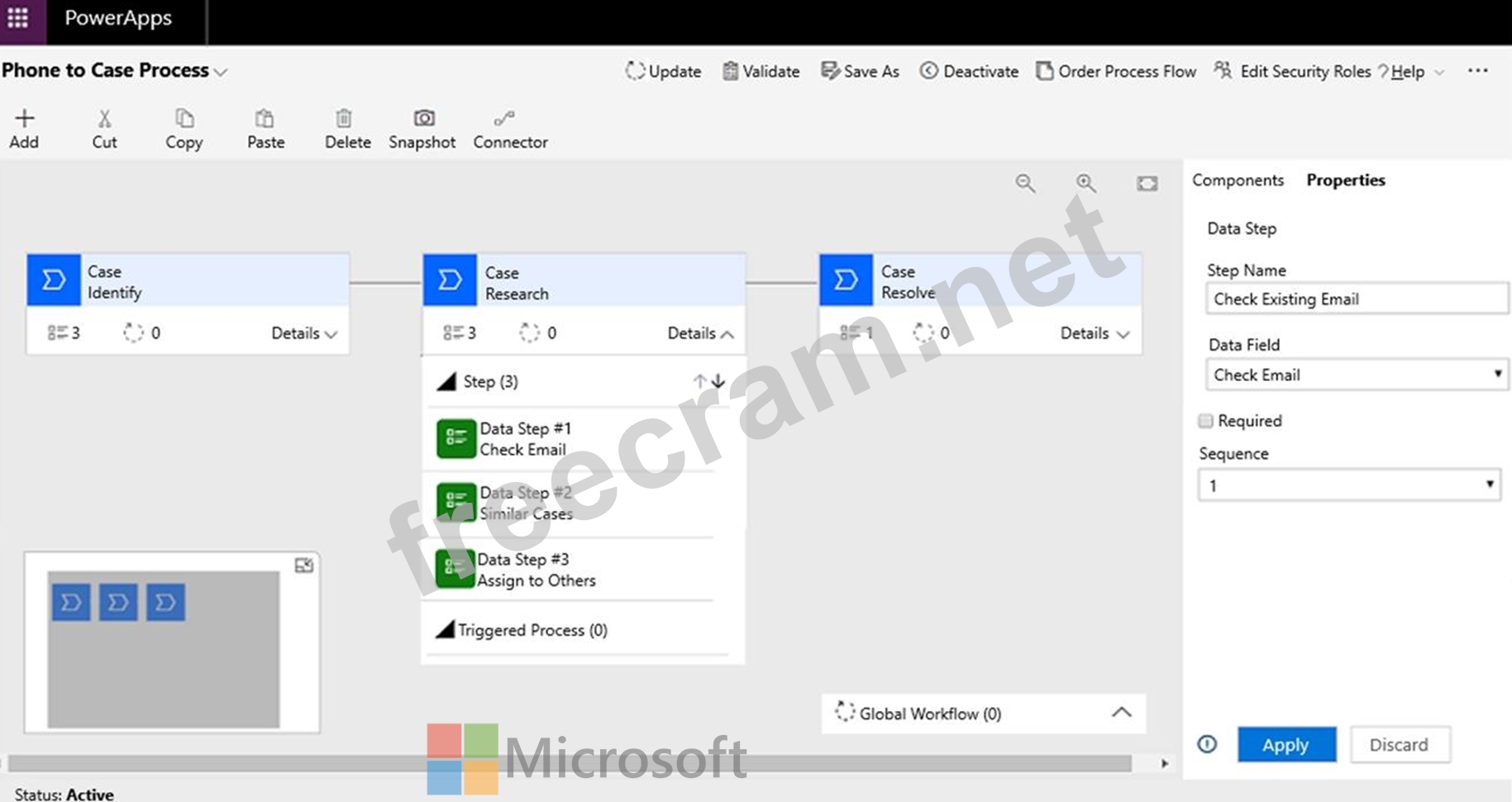Expand Details on the Case Identify stage
This screenshot has width=1512, height=802.
pyautogui.click(x=304, y=333)
